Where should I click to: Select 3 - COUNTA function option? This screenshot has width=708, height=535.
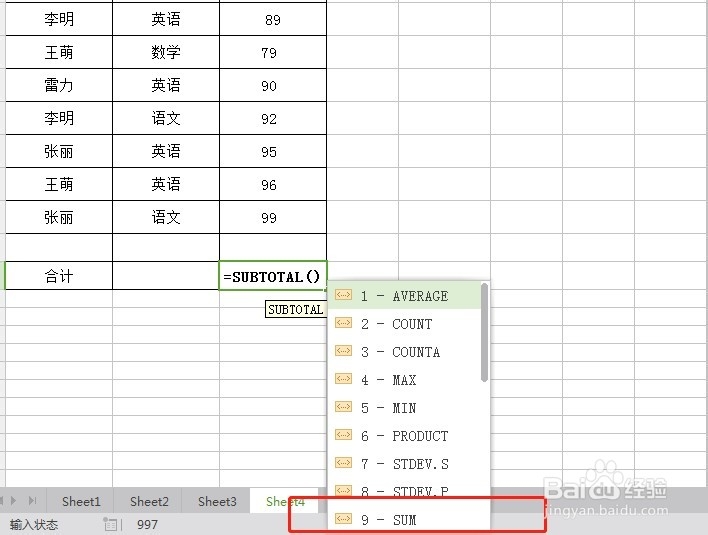pyautogui.click(x=404, y=352)
